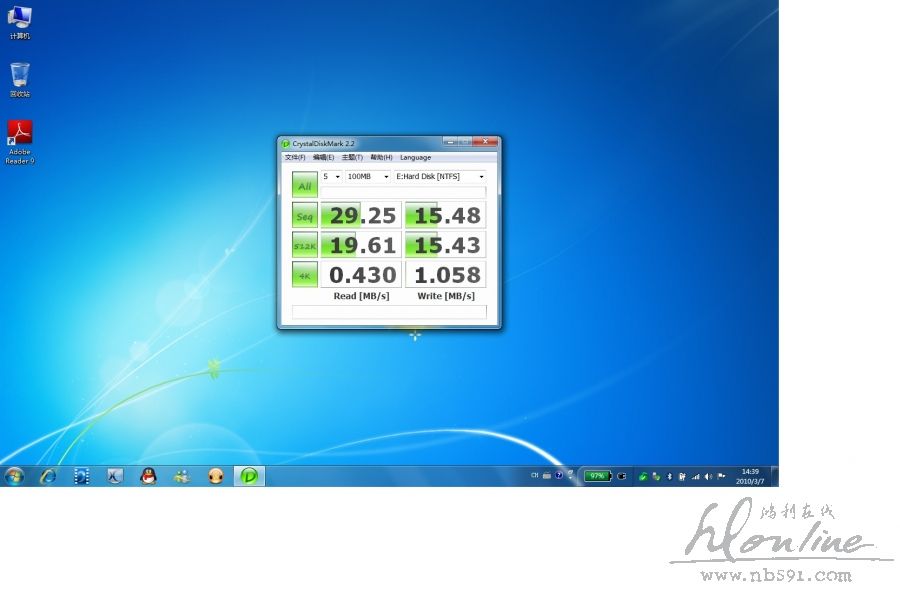
Task: Run all benchmarks with the All button
Action: (304, 185)
